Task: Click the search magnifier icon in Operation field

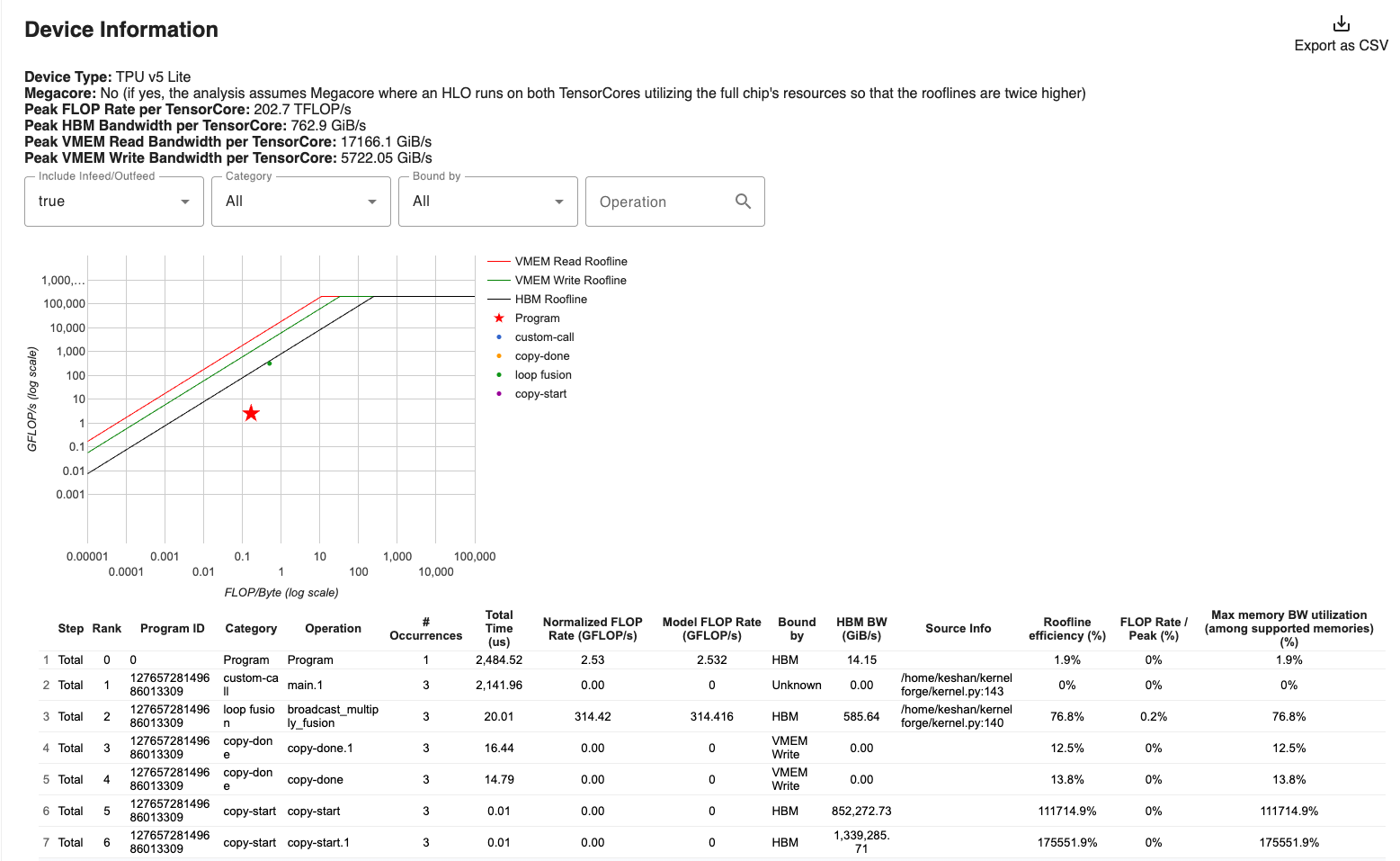Action: [x=743, y=202]
